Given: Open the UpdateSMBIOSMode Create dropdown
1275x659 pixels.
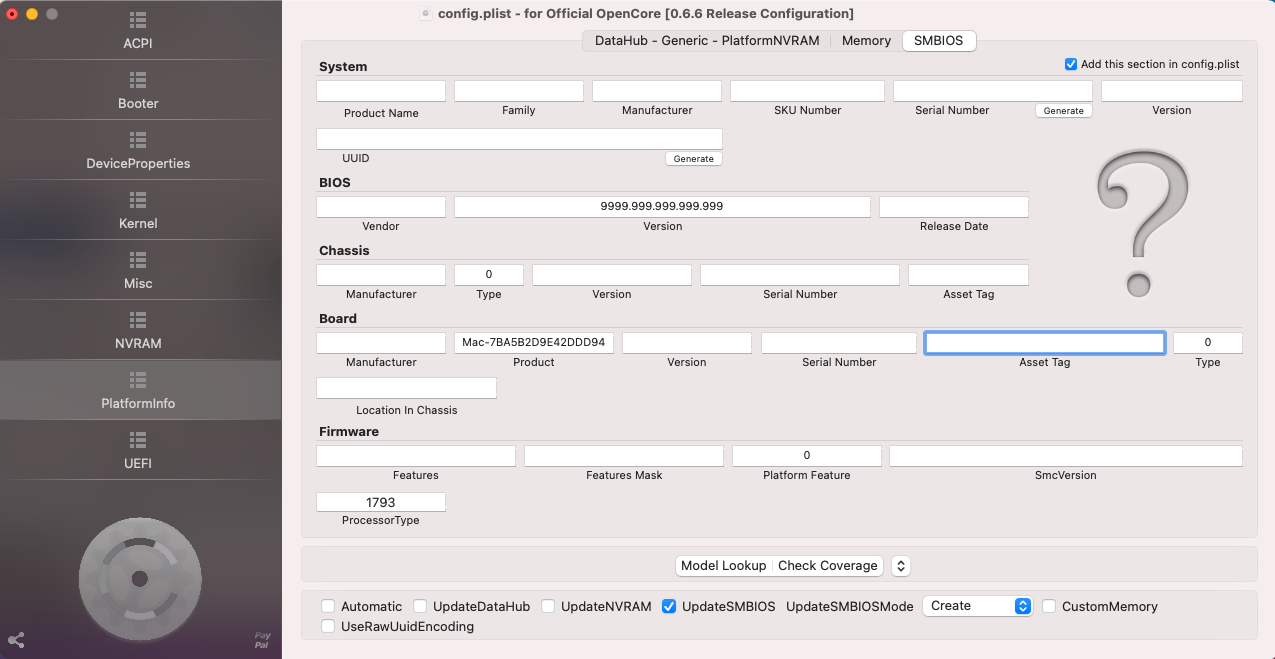Looking at the screenshot, I should coord(977,606).
